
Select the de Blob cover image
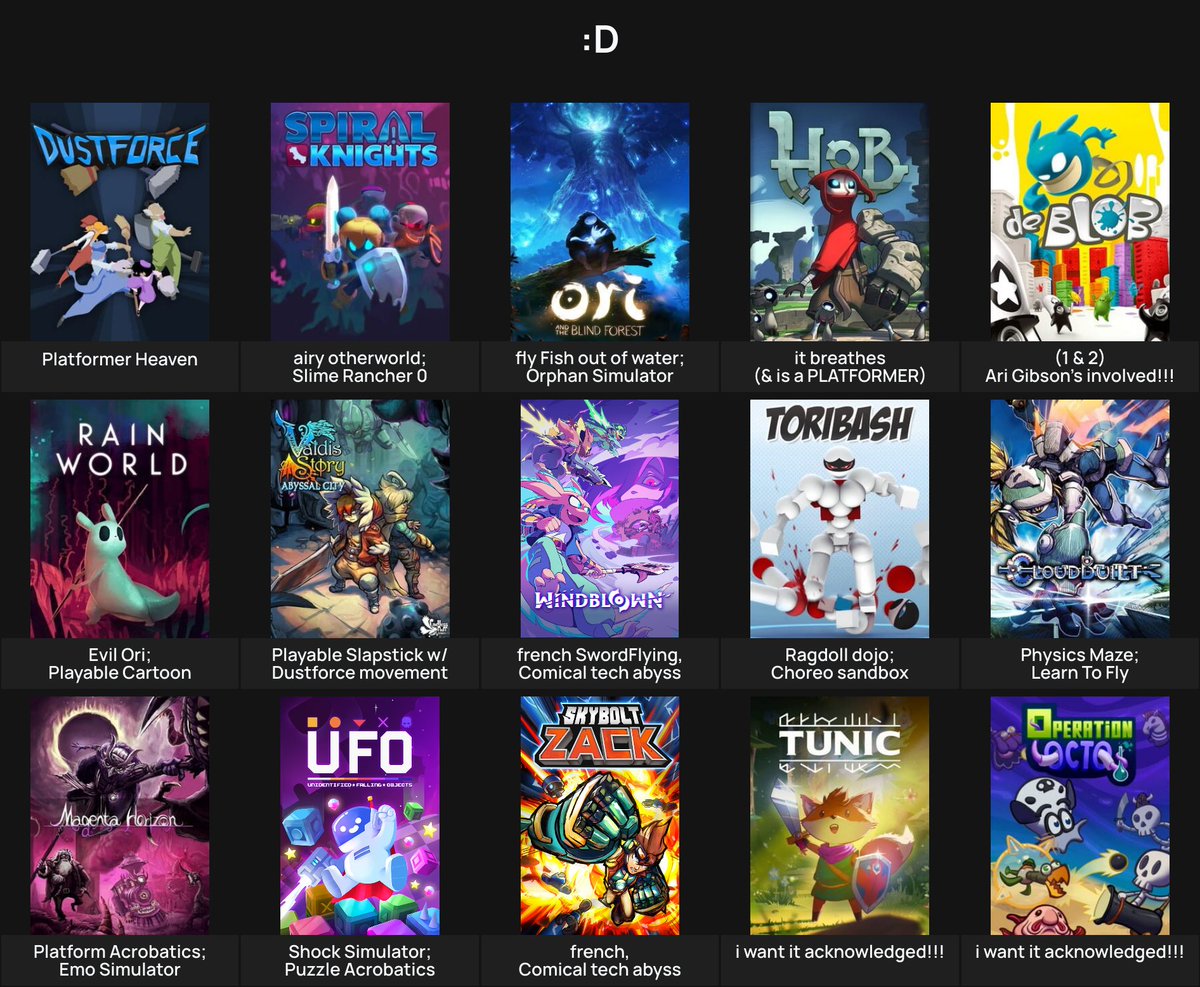tap(1080, 222)
